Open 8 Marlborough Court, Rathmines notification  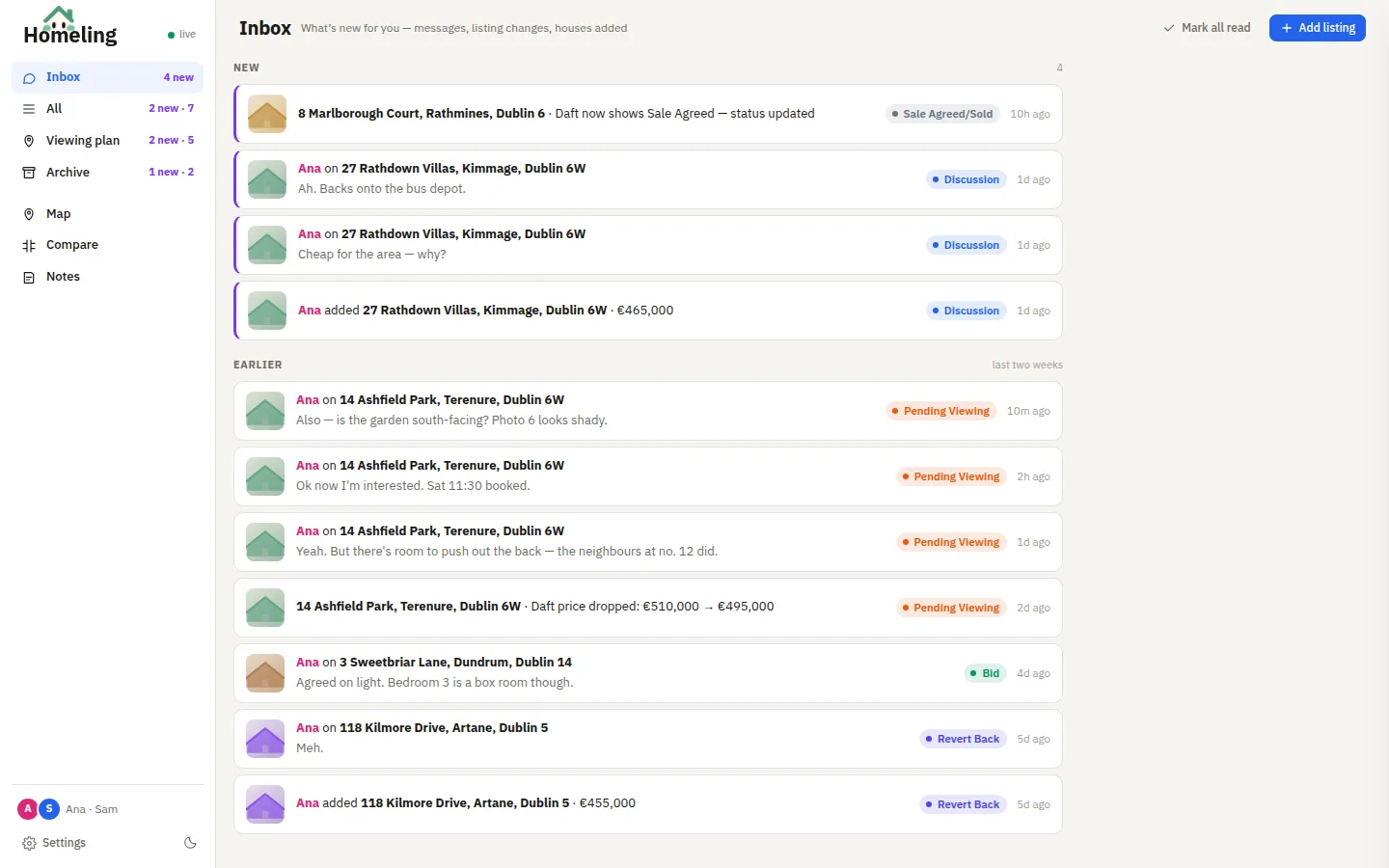(648, 114)
